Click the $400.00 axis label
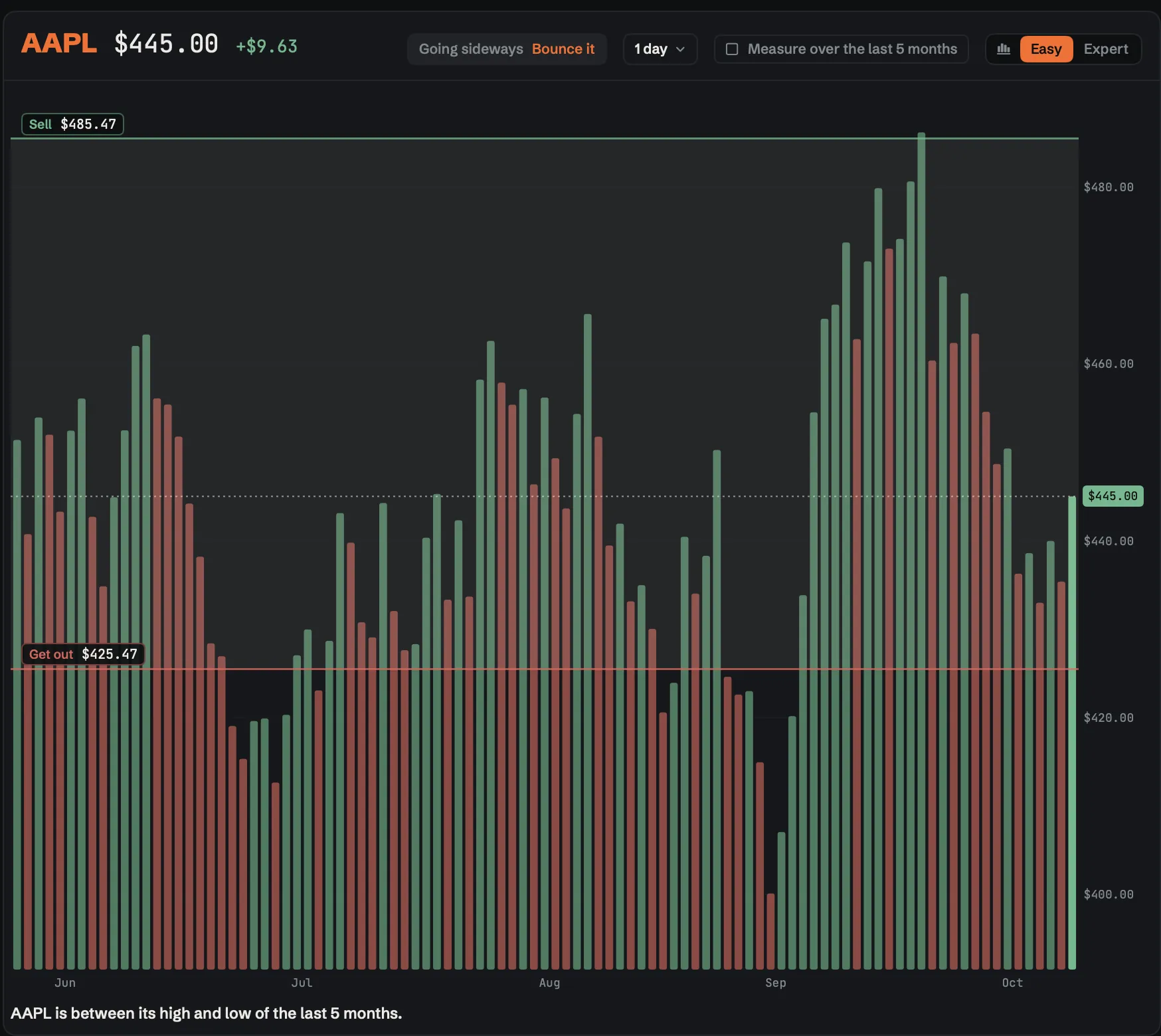 [1109, 895]
